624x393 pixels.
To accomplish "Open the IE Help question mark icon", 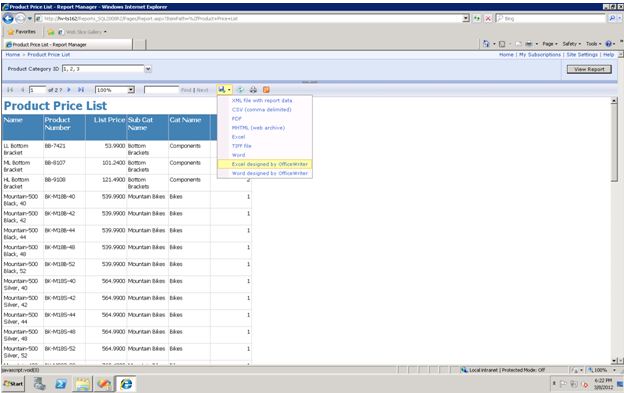I will [608, 44].
